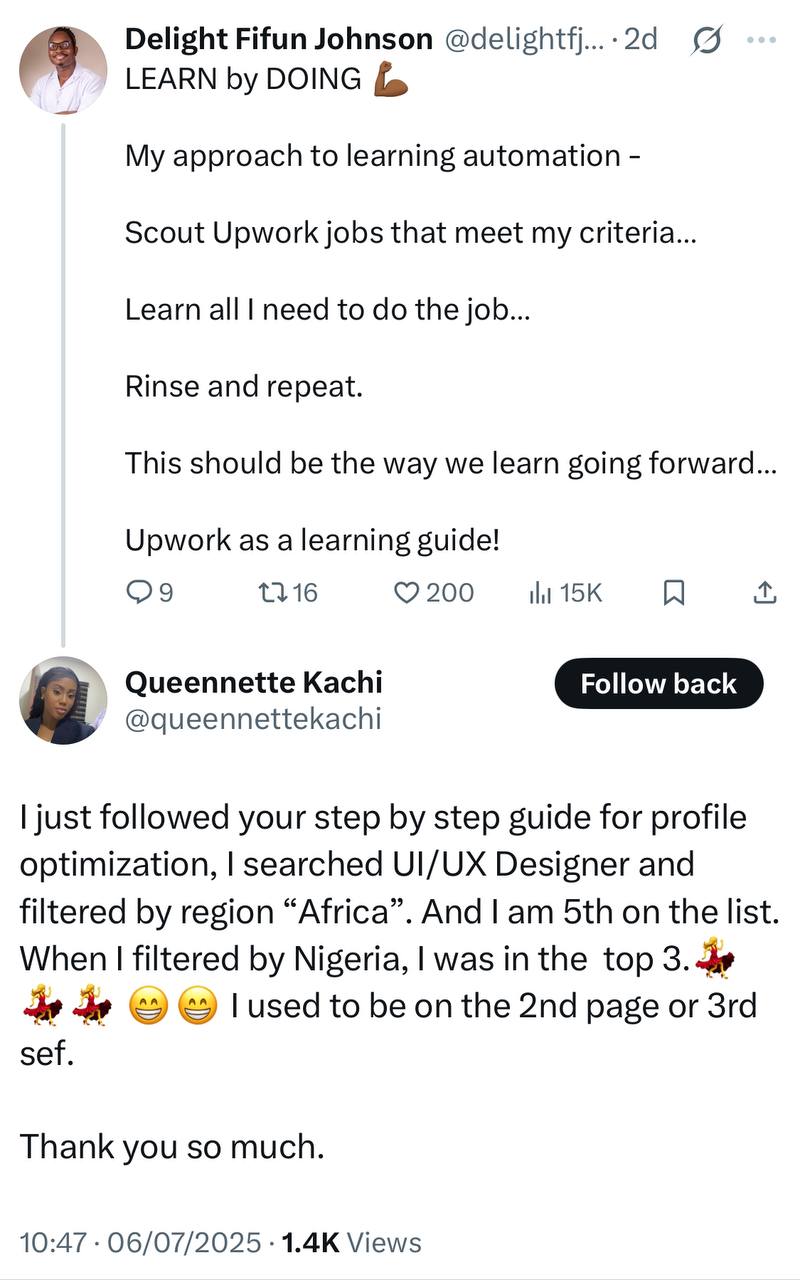This screenshot has height=1280, width=800.
Task: Like the tweet using the heart icon
Action: tap(405, 593)
